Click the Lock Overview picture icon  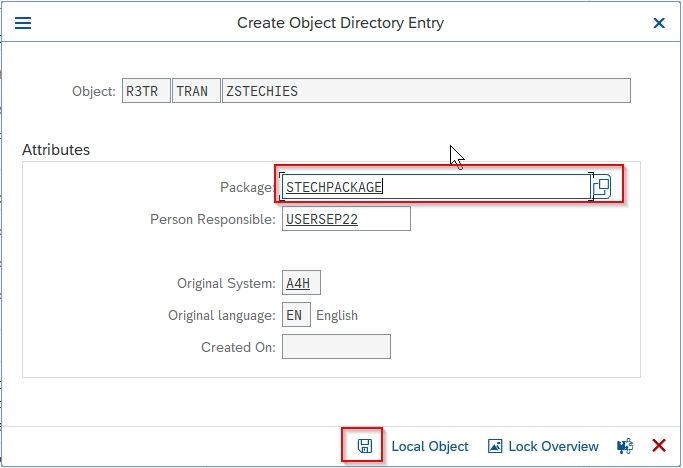tap(494, 446)
